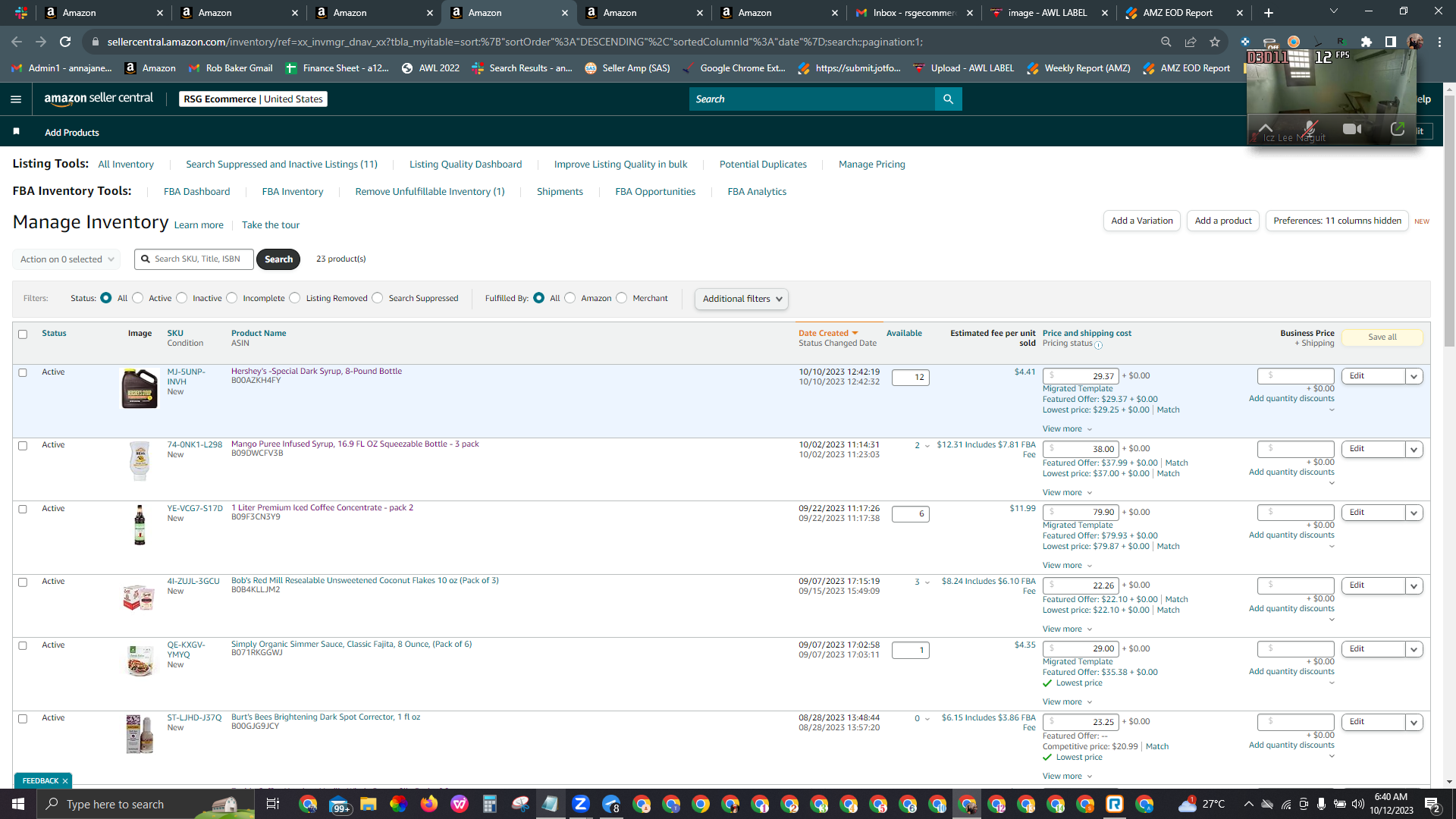Sort by the Date Created column

click(x=827, y=333)
